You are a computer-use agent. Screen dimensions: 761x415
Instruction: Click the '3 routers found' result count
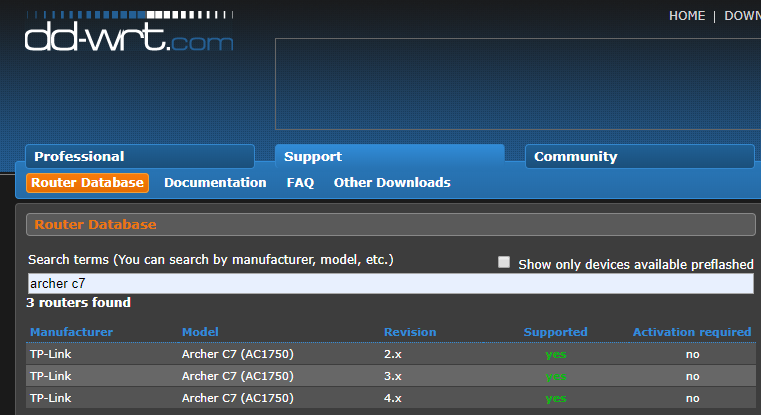click(79, 302)
